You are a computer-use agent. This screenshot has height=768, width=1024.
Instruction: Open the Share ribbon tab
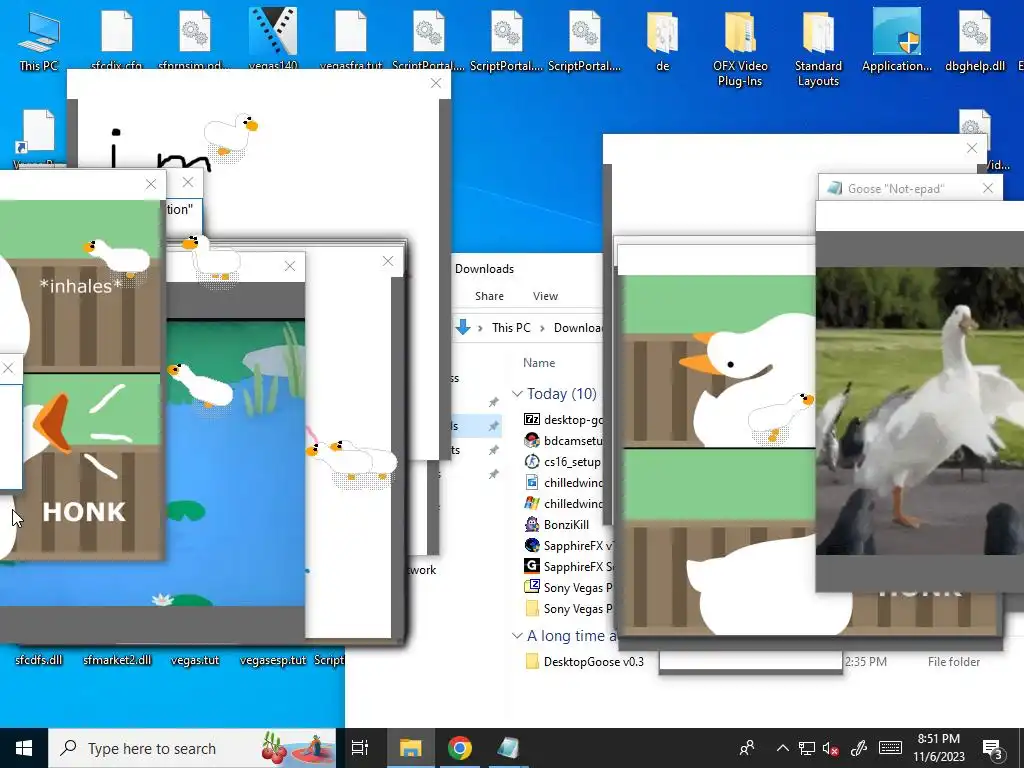(489, 296)
